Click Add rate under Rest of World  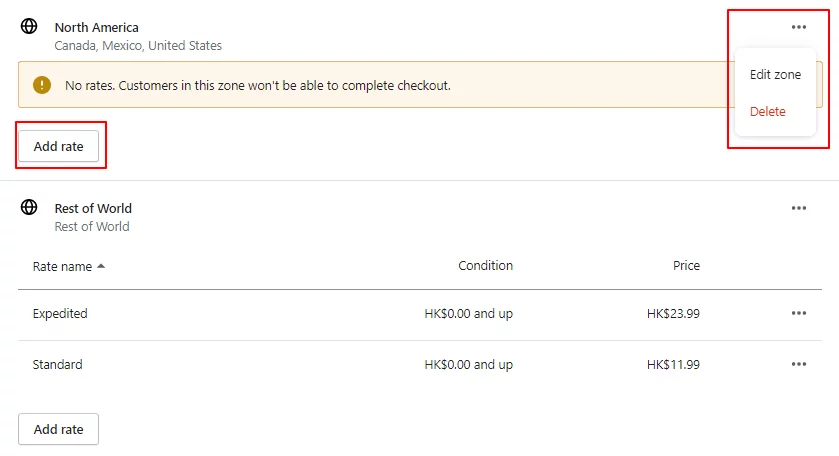point(59,429)
